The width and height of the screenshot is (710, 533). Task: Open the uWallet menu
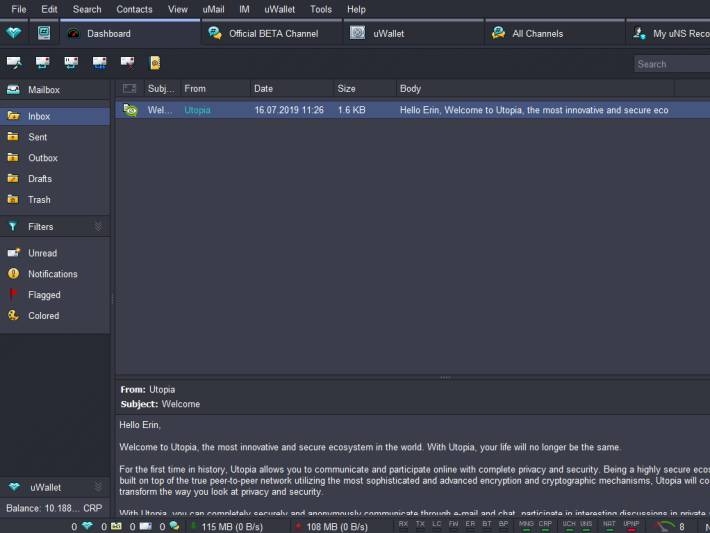279,9
